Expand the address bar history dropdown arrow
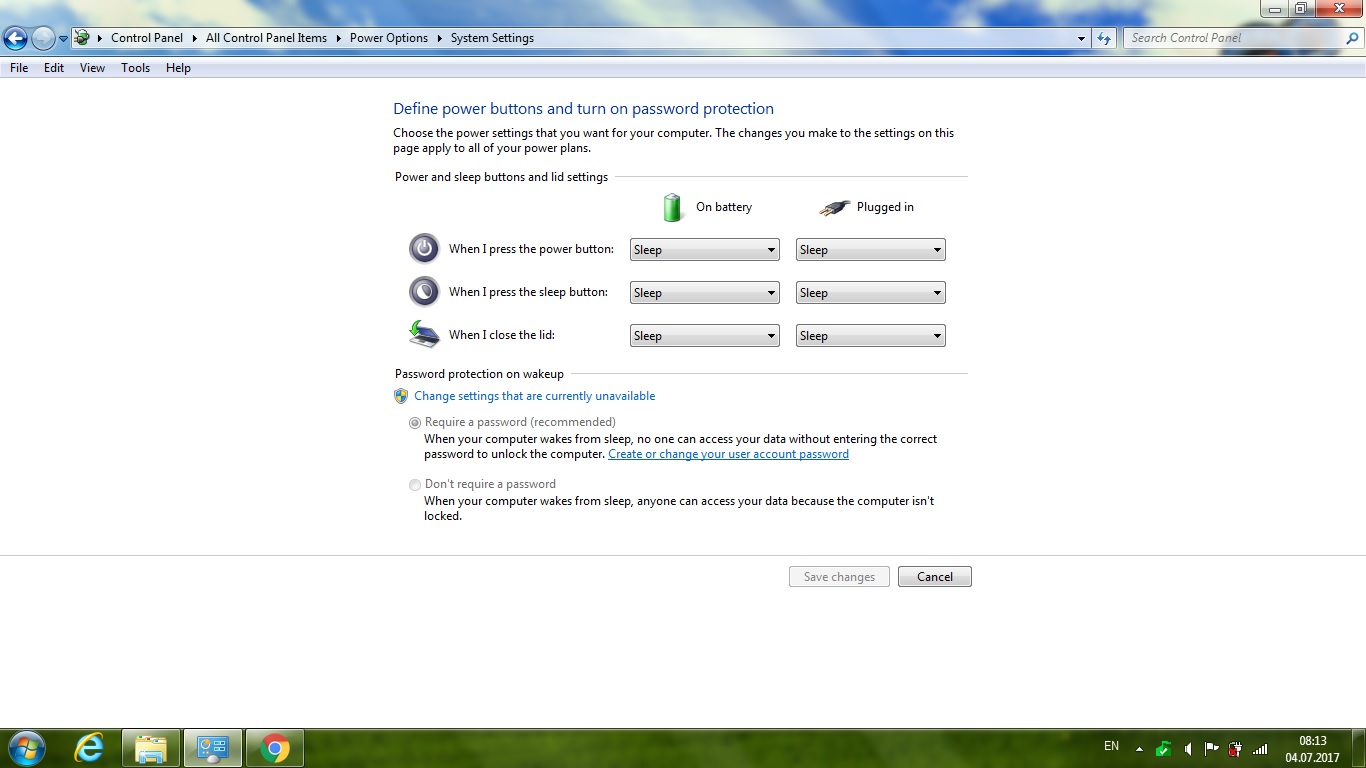 pos(1081,38)
